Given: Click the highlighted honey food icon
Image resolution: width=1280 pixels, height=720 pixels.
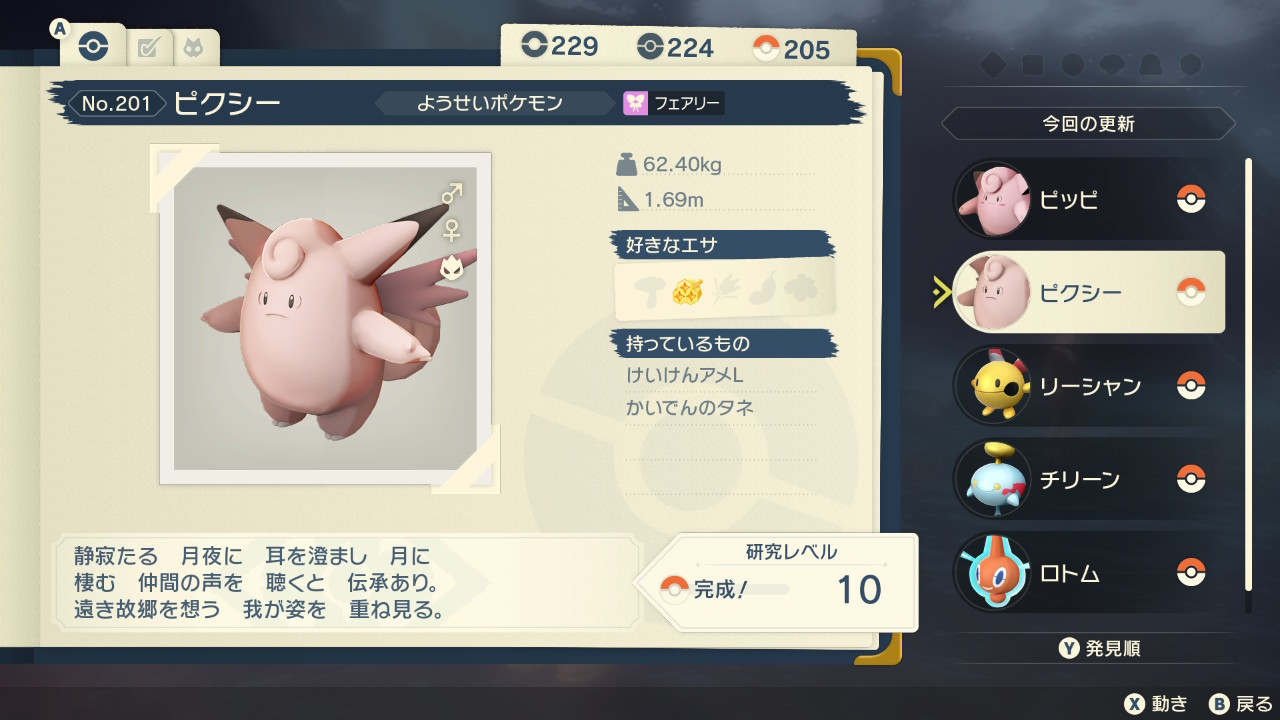Looking at the screenshot, I should [x=688, y=291].
